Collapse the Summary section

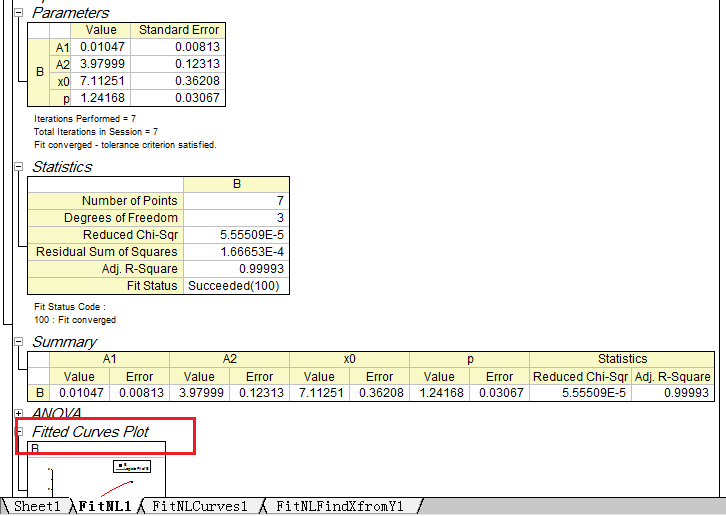click(20, 342)
